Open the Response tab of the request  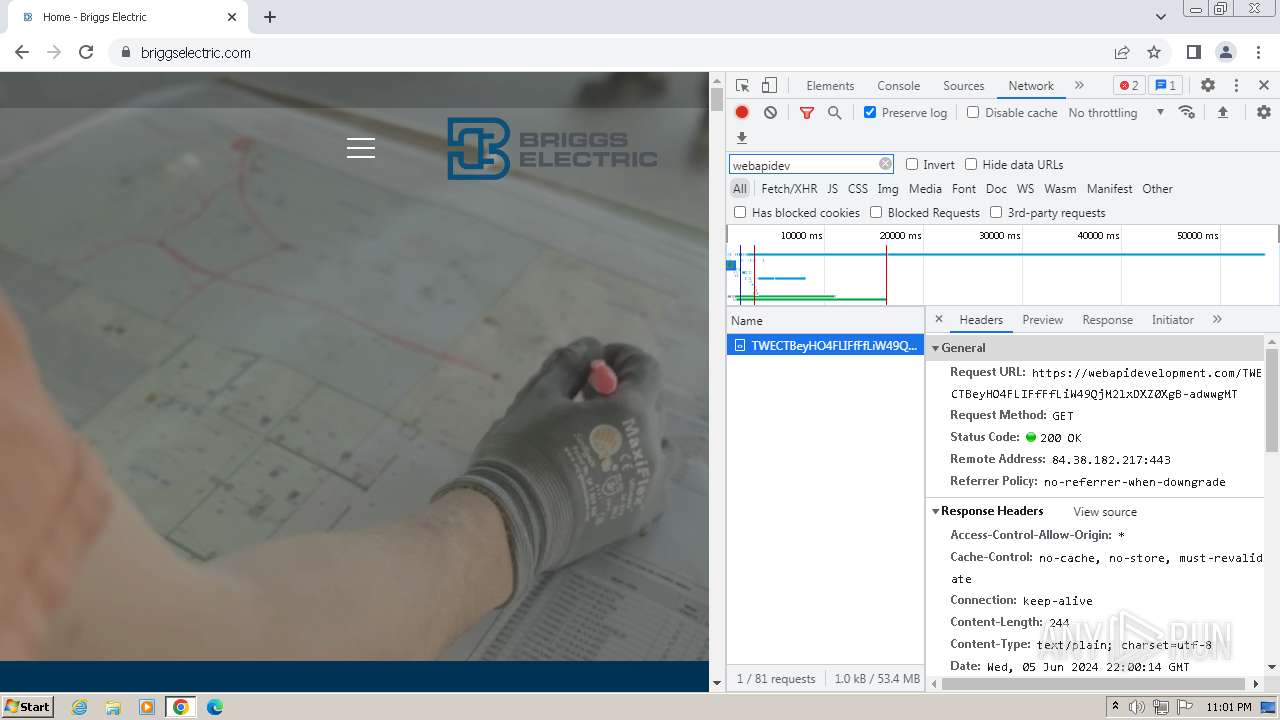click(x=1107, y=320)
